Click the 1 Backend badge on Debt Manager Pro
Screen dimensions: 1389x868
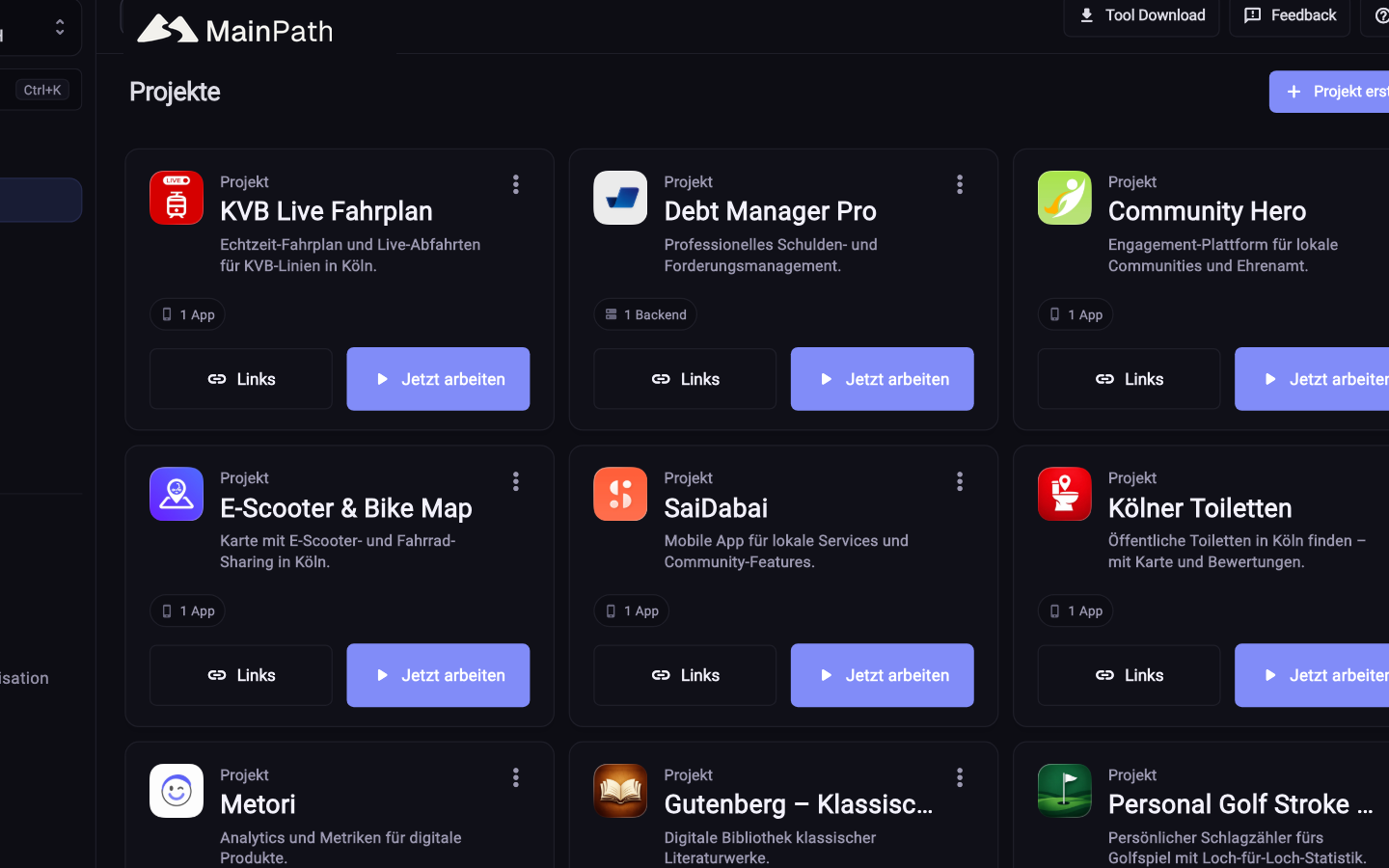tap(645, 314)
